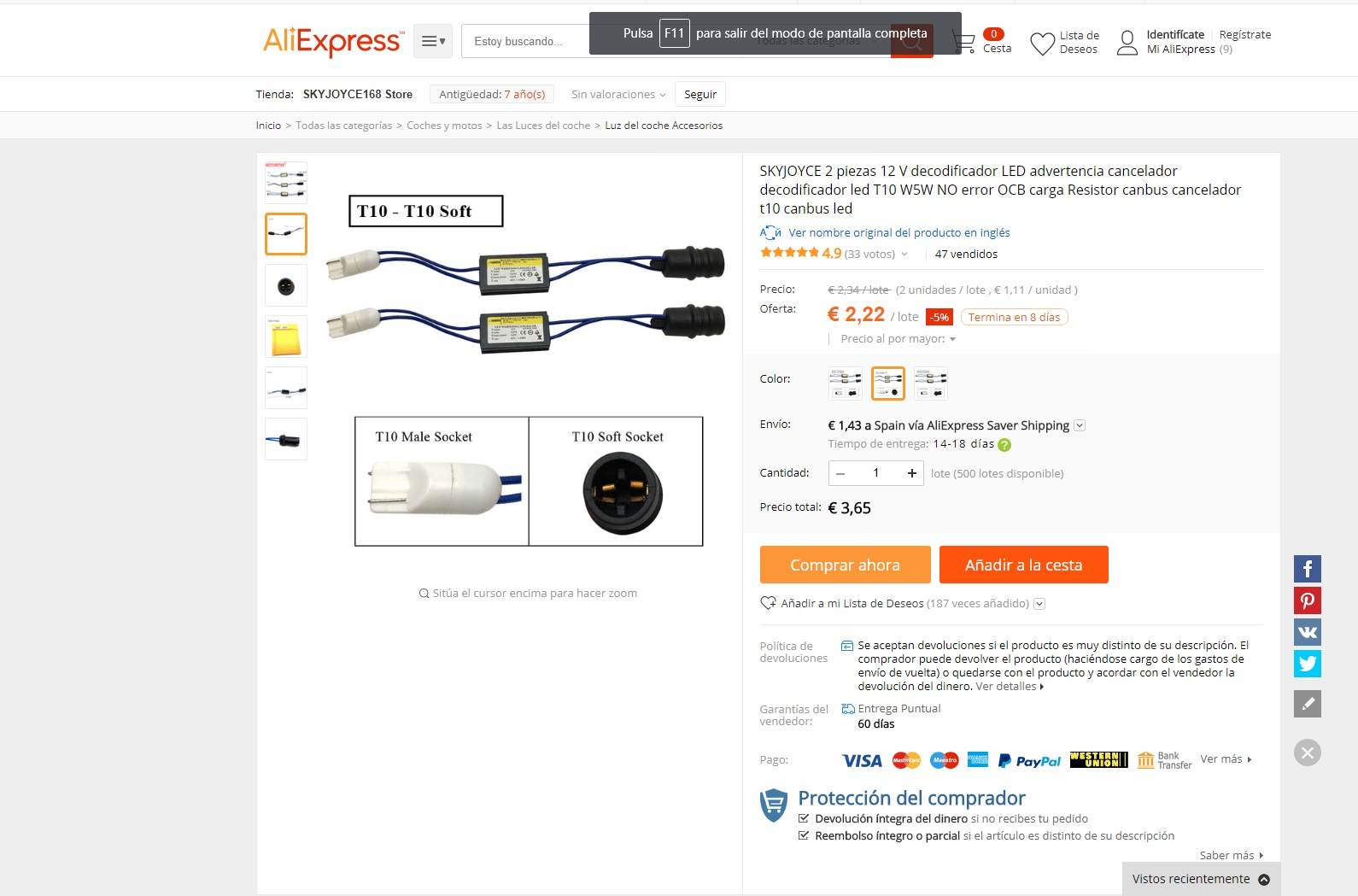Go to Las Luces del coche breadcrumb
Screen dimensions: 1358x896
click(x=543, y=126)
